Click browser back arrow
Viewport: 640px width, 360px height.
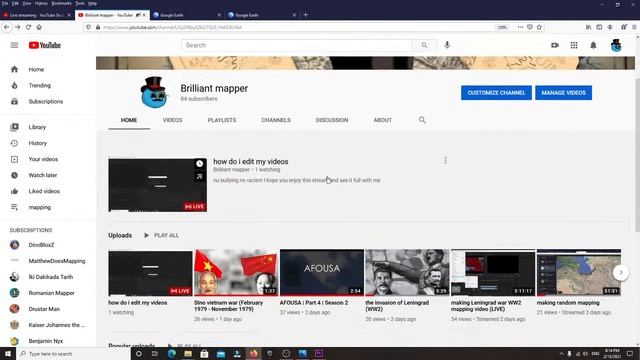coord(7,27)
